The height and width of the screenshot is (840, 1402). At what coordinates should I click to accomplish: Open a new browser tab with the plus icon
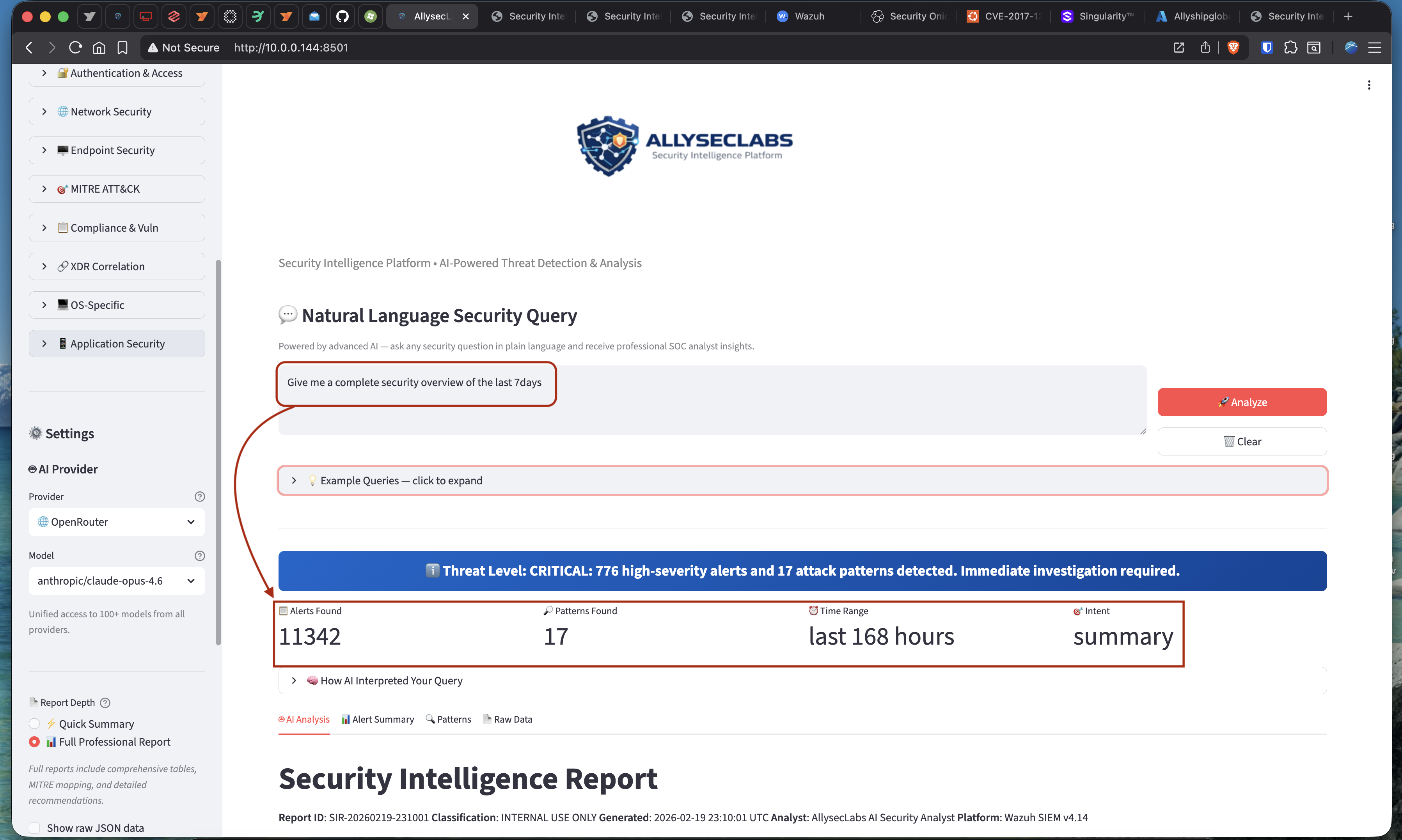[x=1348, y=16]
